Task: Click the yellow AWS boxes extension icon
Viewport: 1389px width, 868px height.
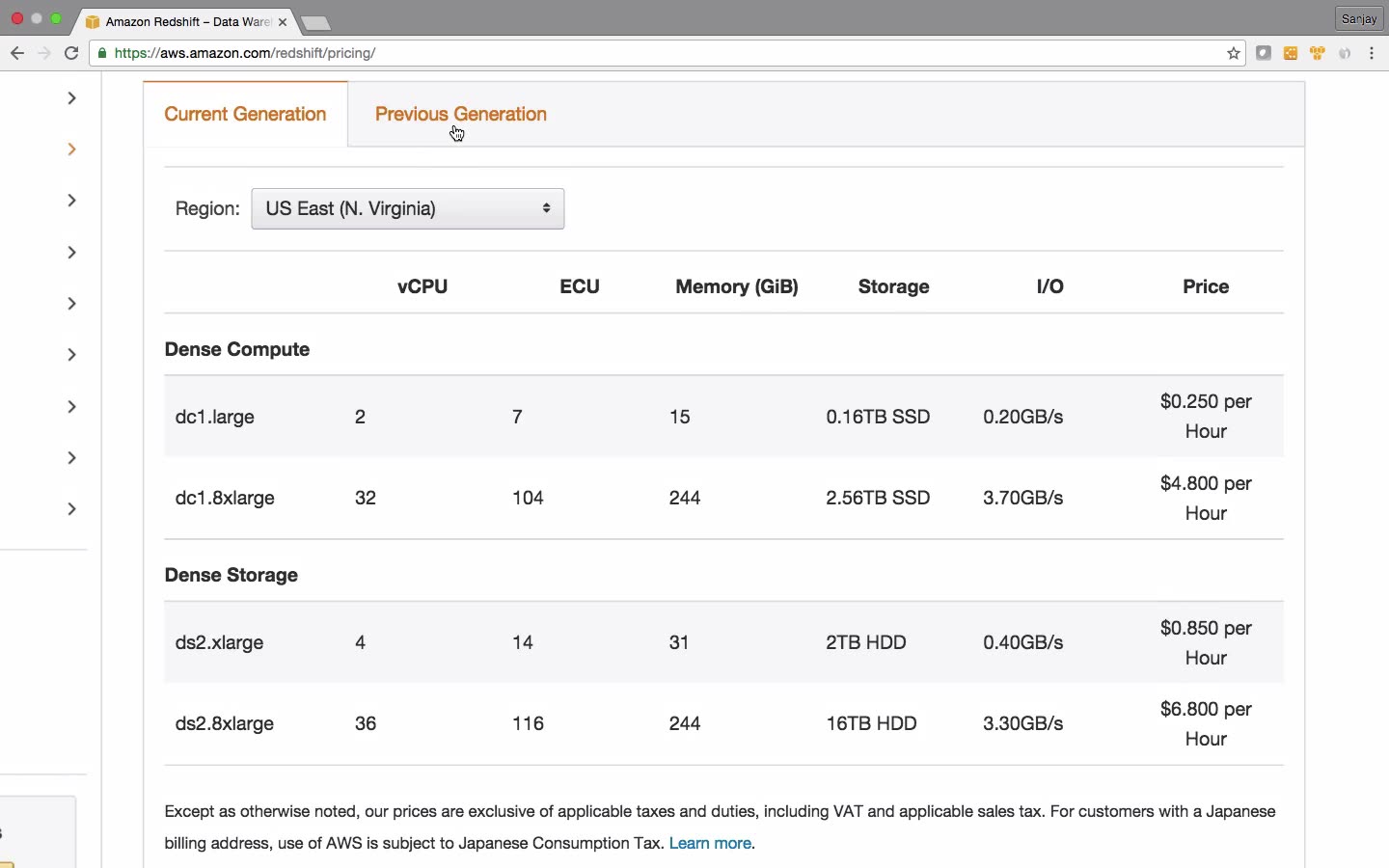Action: tap(1319, 54)
